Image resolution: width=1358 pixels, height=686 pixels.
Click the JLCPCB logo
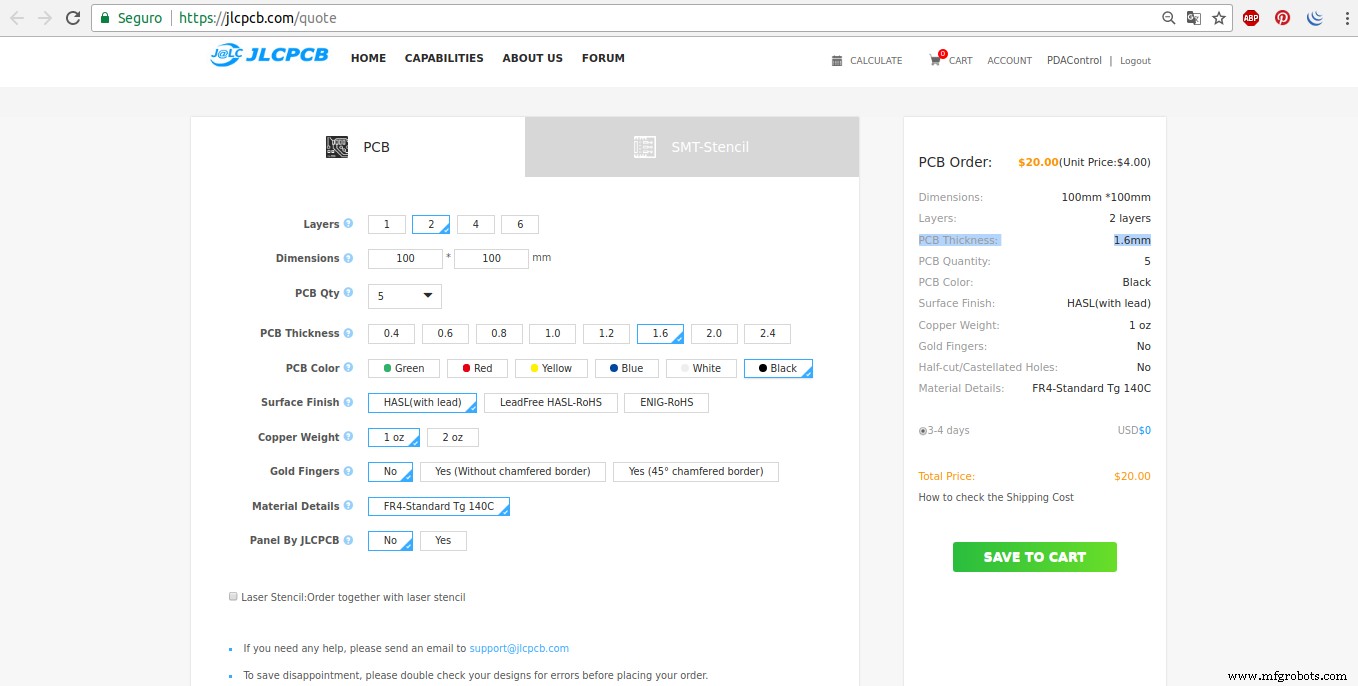coord(269,56)
